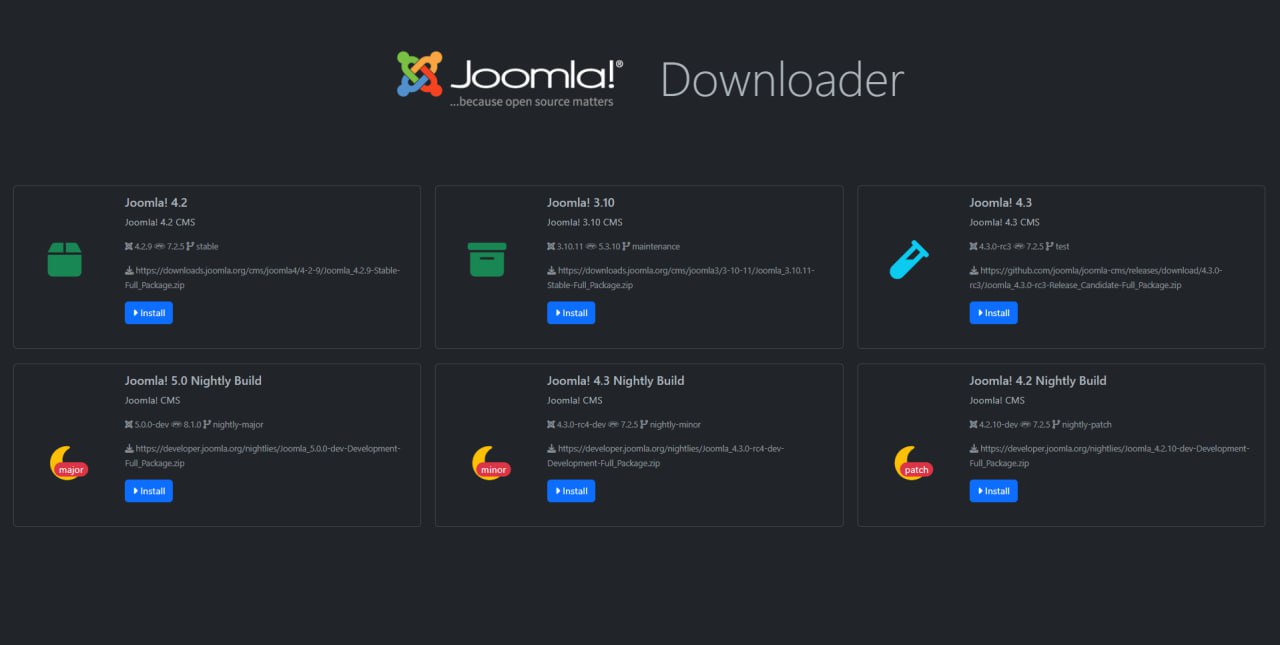Install Joomla! 3.10 maintenance package
This screenshot has height=645, width=1280.
(571, 313)
